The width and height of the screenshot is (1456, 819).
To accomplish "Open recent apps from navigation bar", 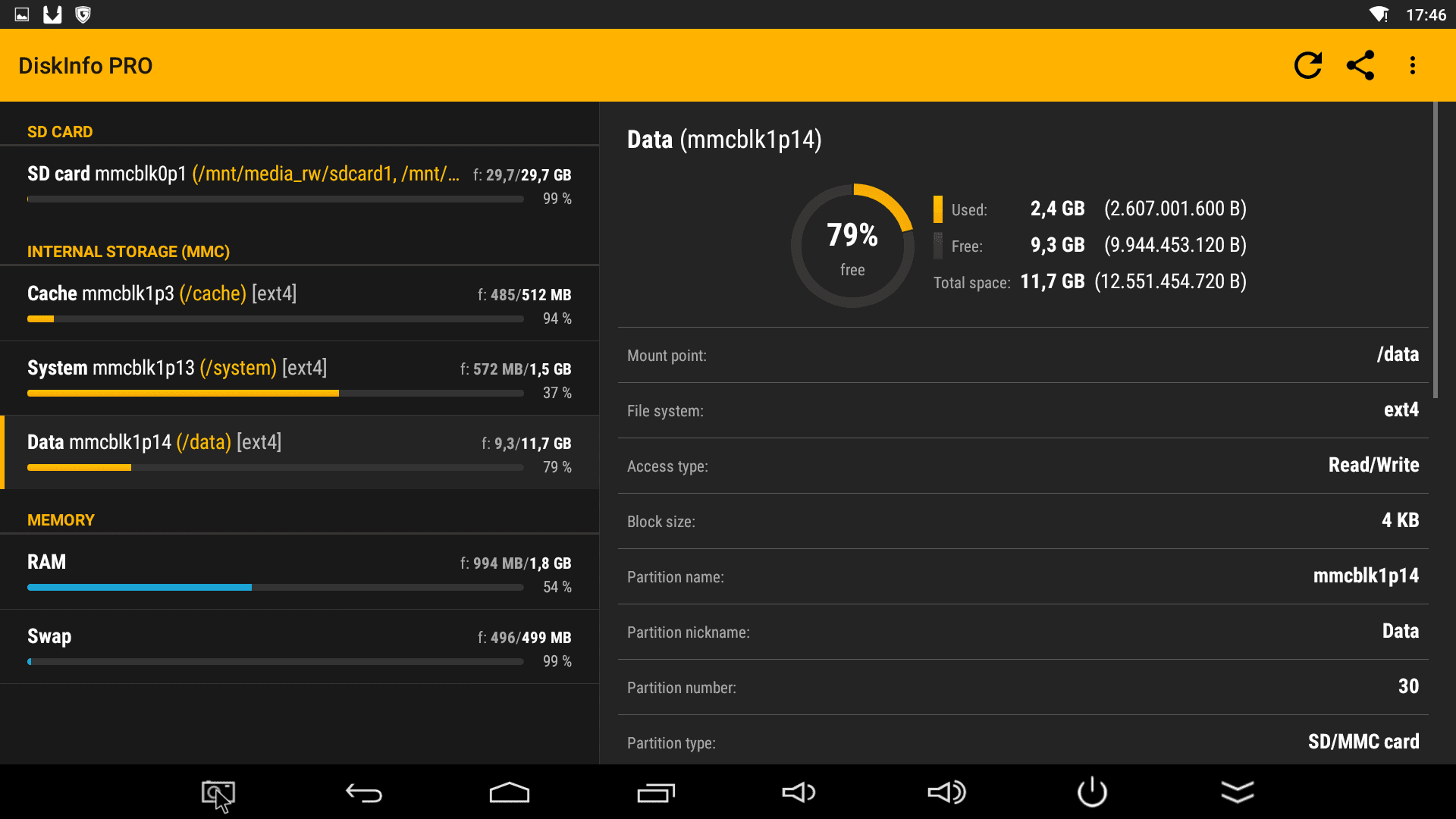I will [656, 792].
